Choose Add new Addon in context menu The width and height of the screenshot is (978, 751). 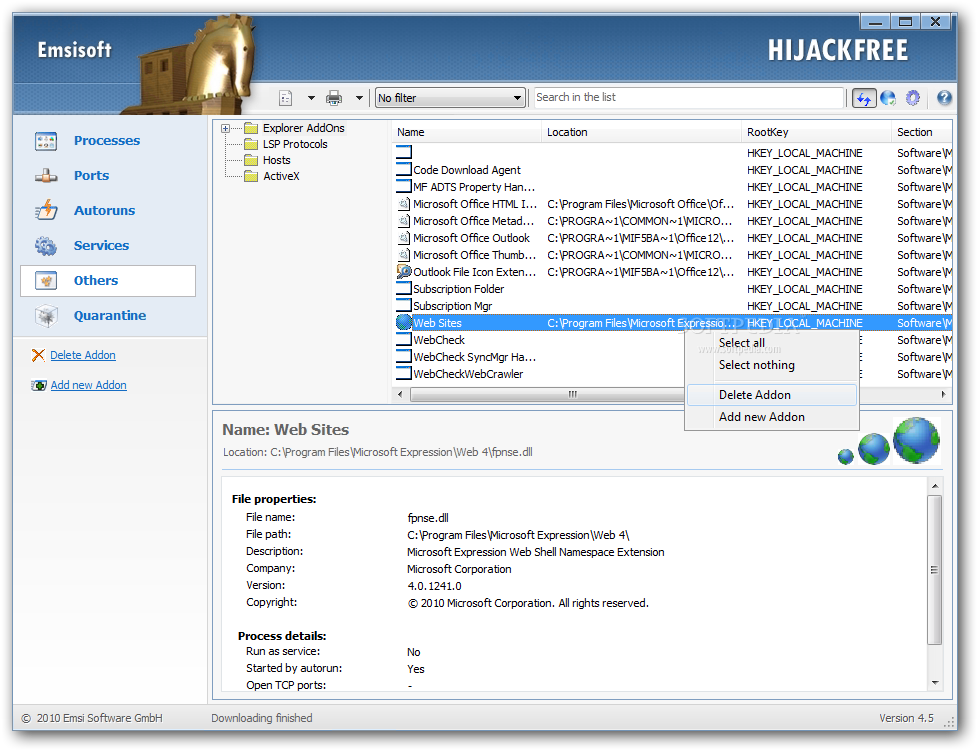[772, 417]
